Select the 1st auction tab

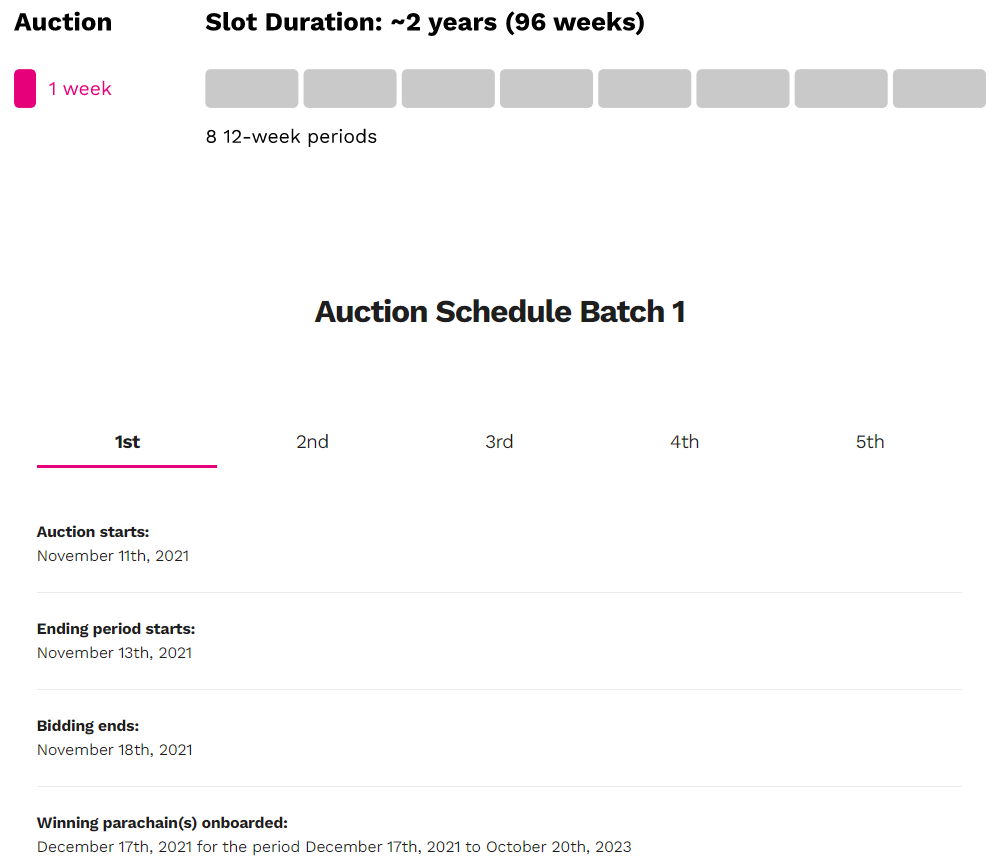127,442
